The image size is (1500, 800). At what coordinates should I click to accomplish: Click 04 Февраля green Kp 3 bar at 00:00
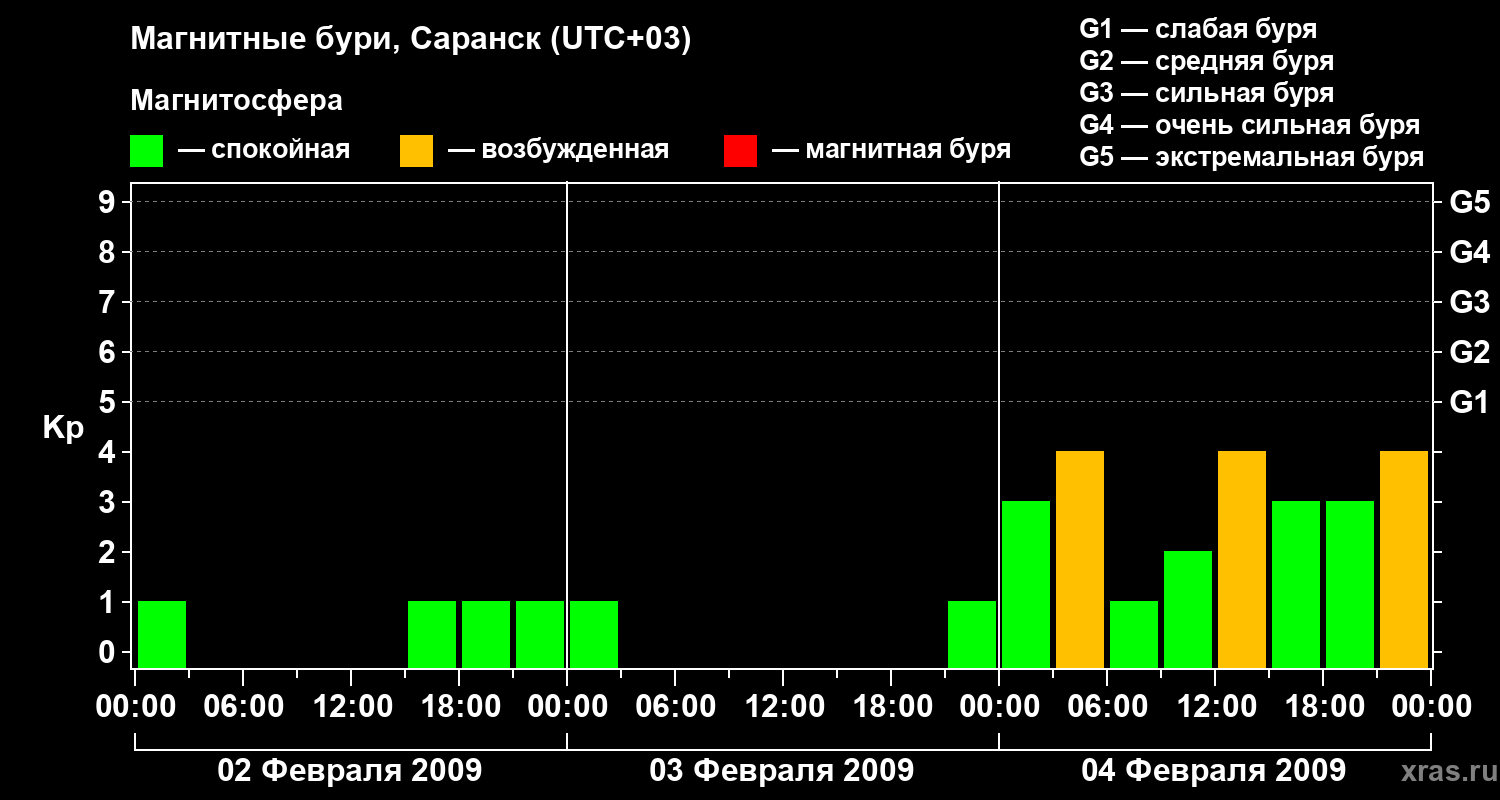click(1026, 584)
